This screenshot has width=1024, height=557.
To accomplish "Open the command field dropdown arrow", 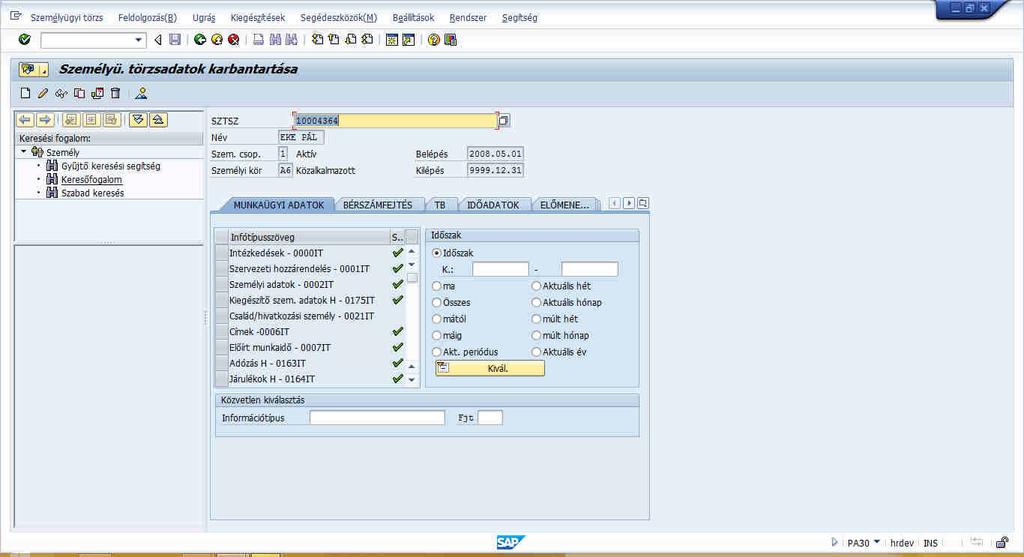I will 138,40.
